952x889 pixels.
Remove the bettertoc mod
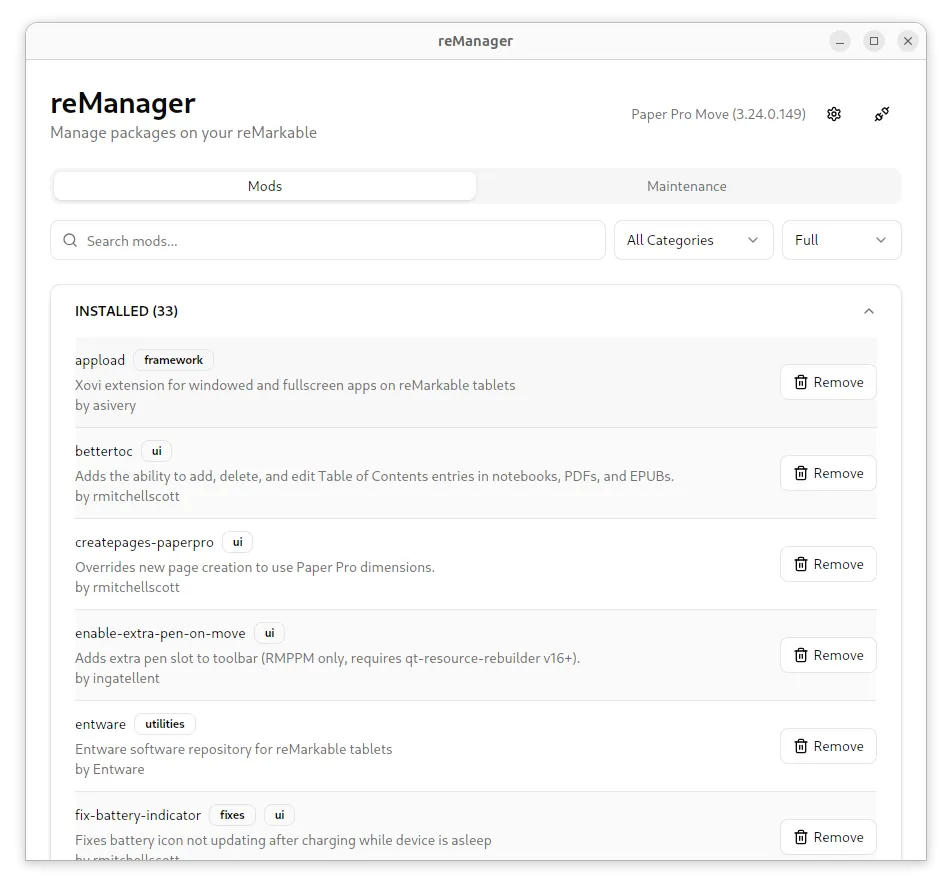point(828,473)
